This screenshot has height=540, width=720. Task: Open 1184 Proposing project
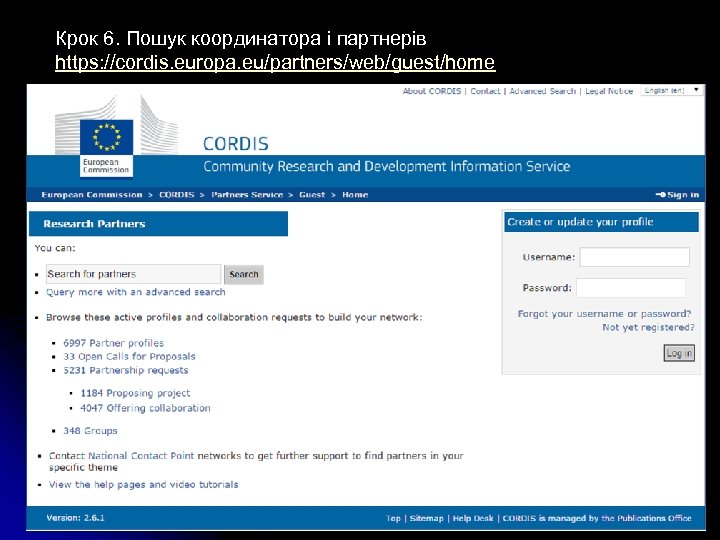click(135, 393)
